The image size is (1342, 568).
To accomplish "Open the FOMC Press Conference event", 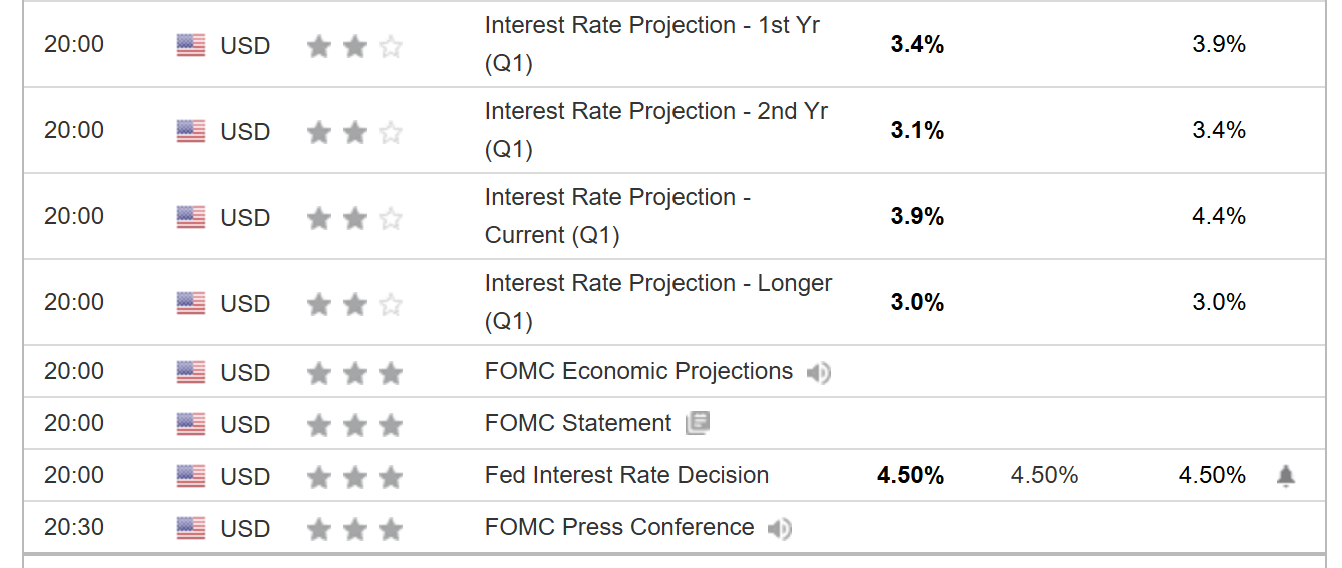I will pyautogui.click(x=619, y=528).
